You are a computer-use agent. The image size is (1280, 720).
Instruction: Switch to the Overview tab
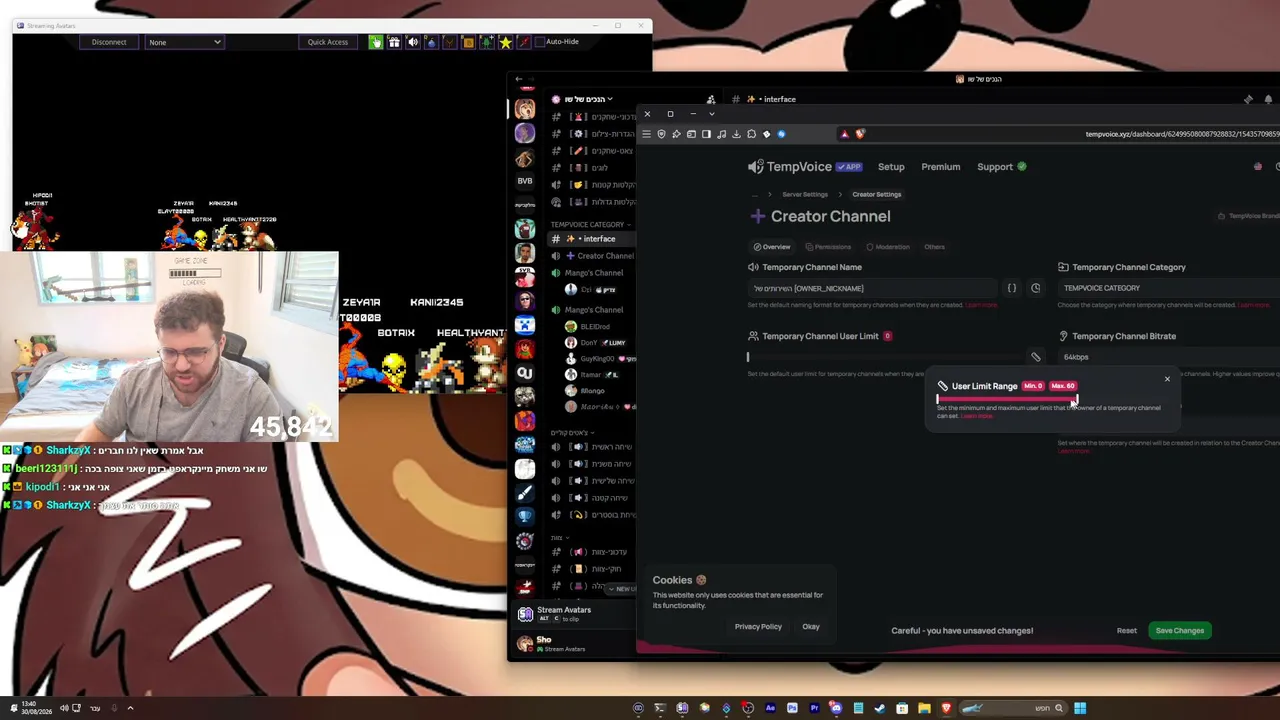pyautogui.click(x=772, y=247)
